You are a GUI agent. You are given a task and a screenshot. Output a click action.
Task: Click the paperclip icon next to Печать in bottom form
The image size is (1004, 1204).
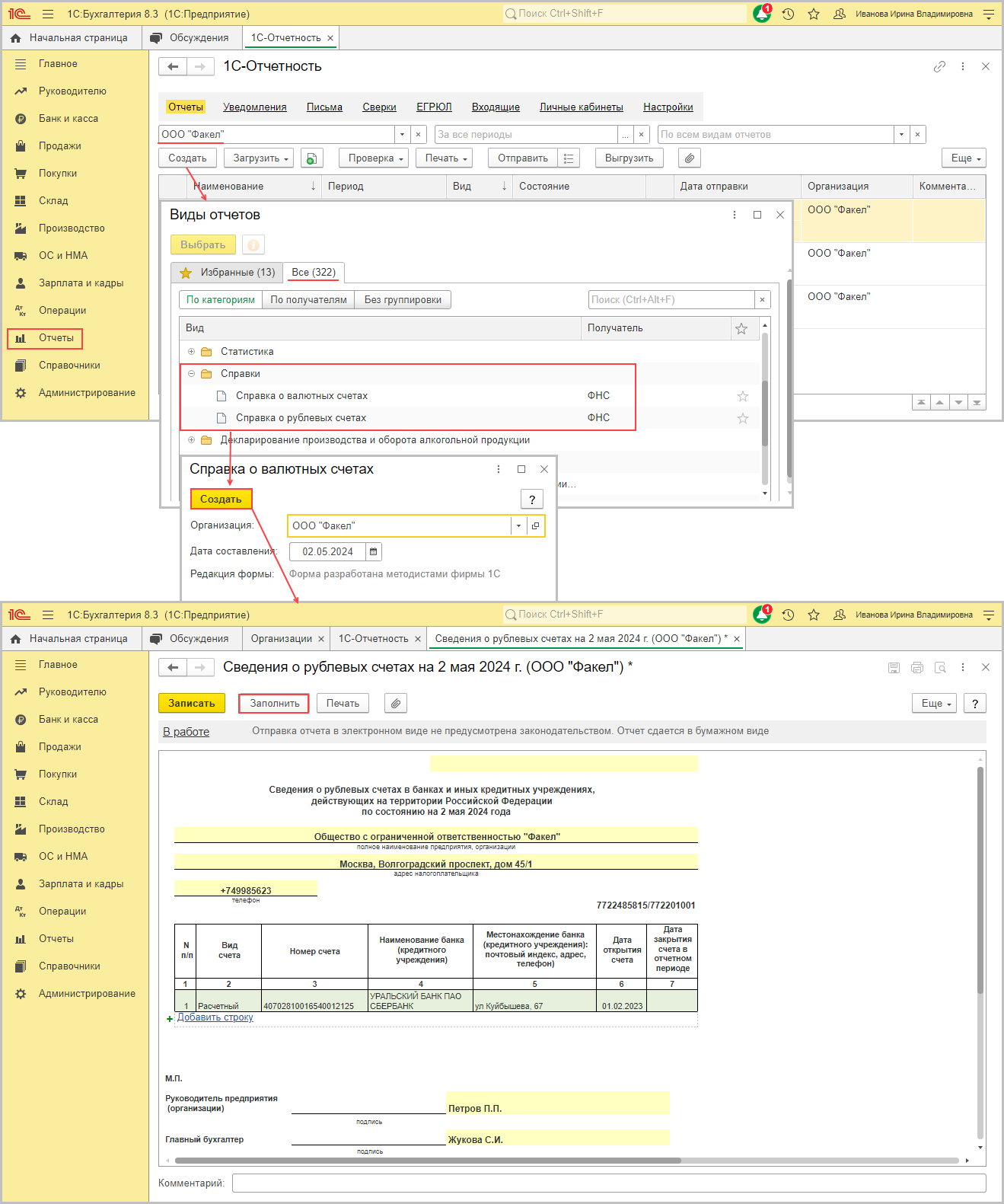[396, 704]
